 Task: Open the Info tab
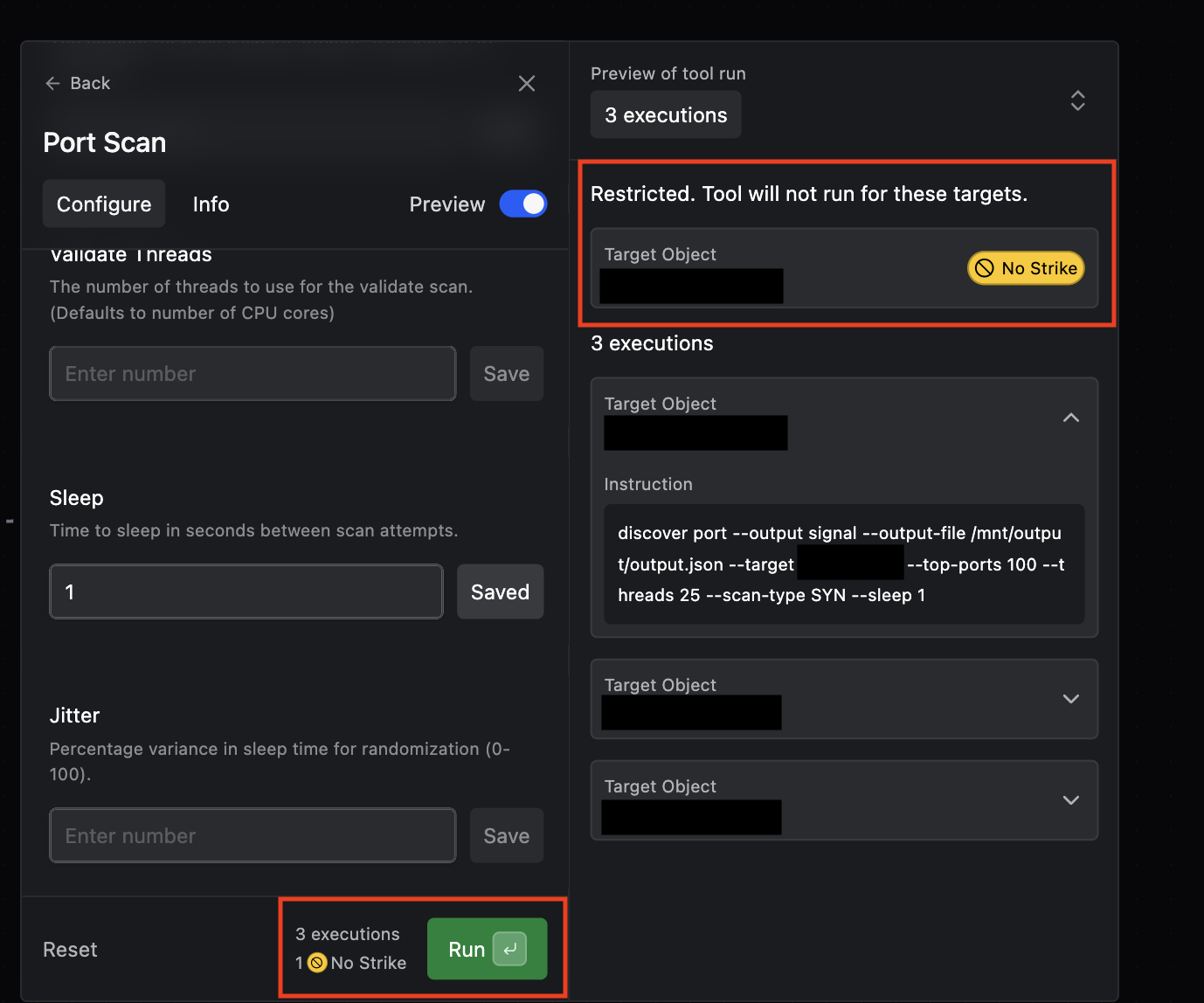pyautogui.click(x=211, y=204)
